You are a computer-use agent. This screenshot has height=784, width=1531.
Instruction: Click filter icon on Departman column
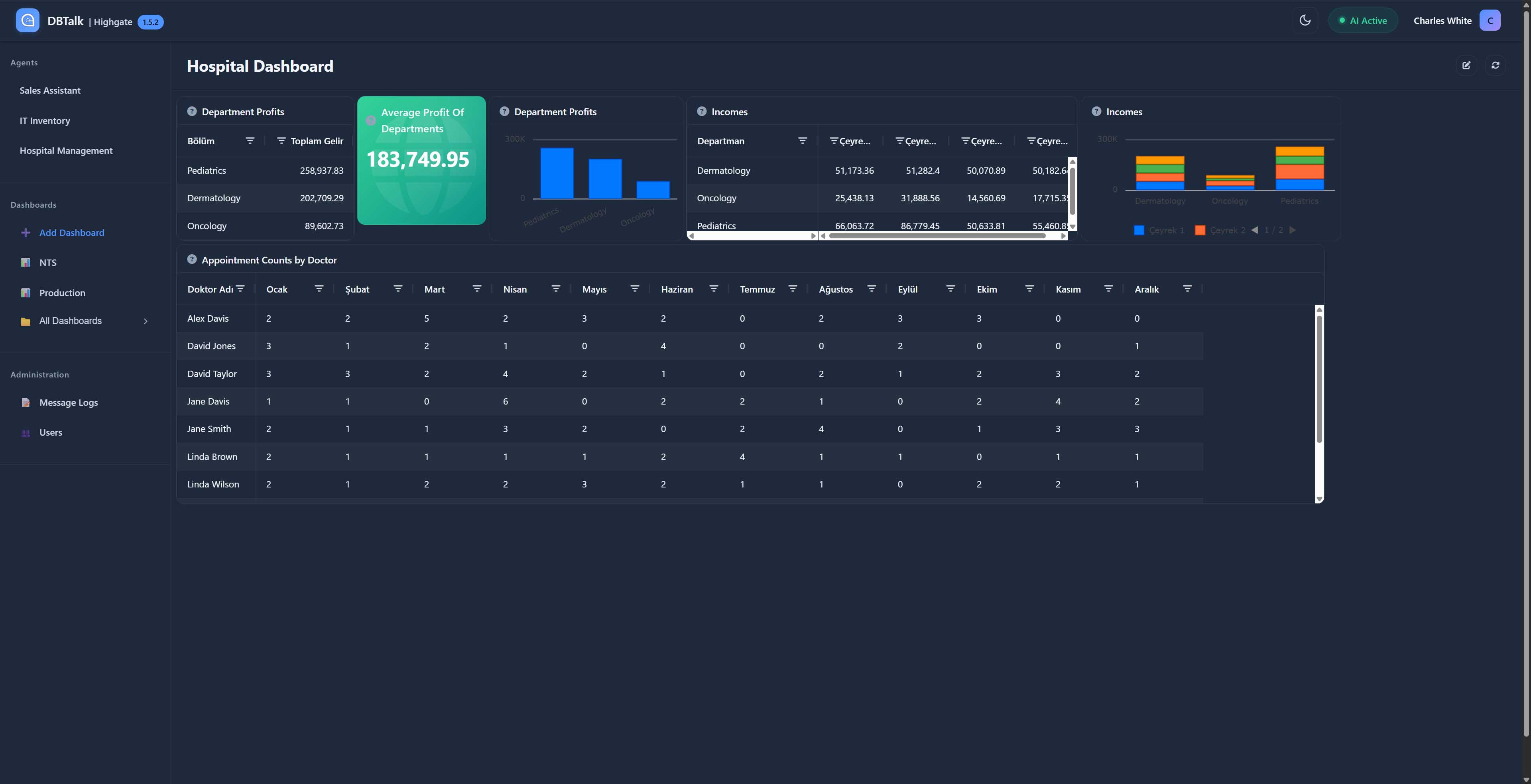tap(802, 141)
